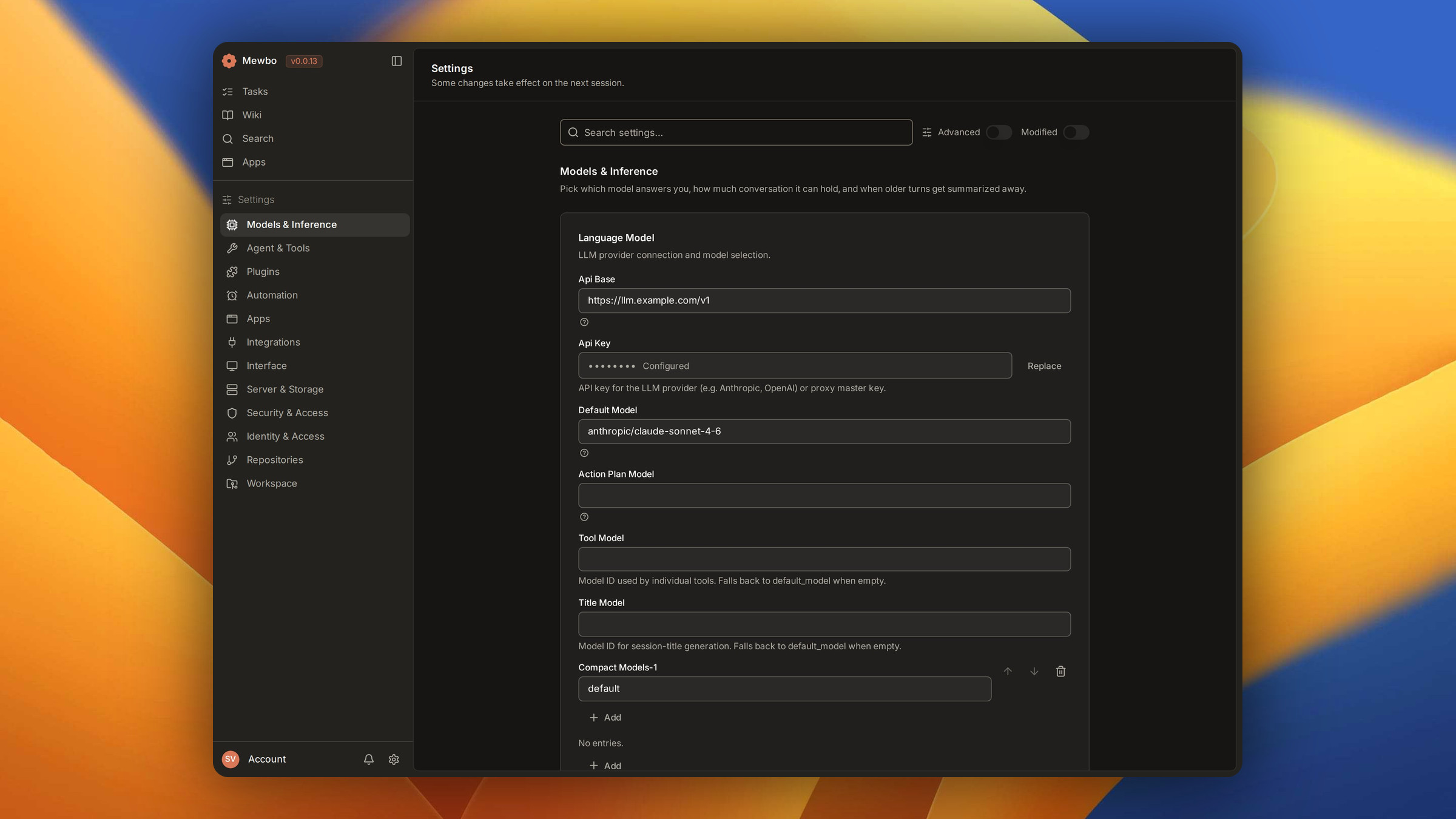
Task: Click the Account label
Action: [x=267, y=760]
